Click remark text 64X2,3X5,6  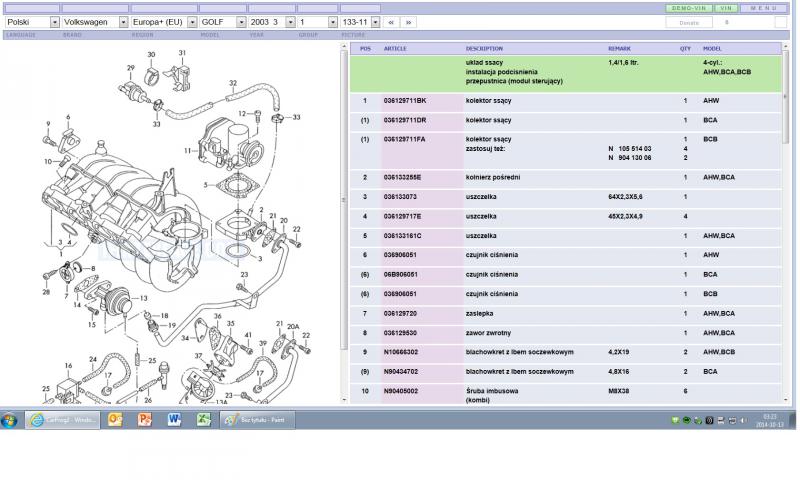(625, 197)
